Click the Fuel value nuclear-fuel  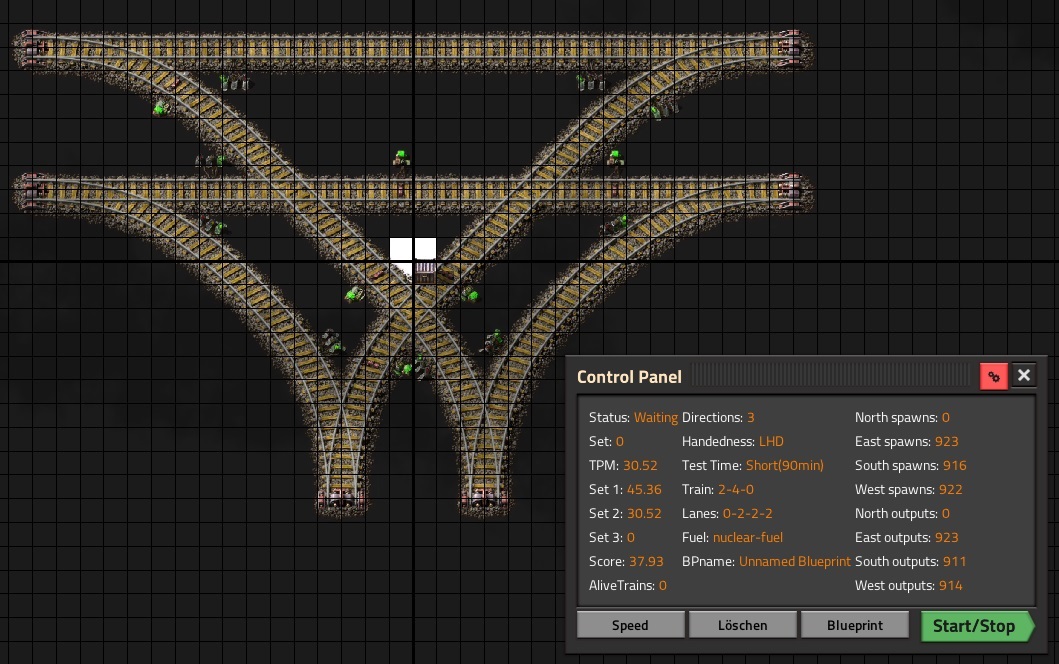click(x=748, y=538)
